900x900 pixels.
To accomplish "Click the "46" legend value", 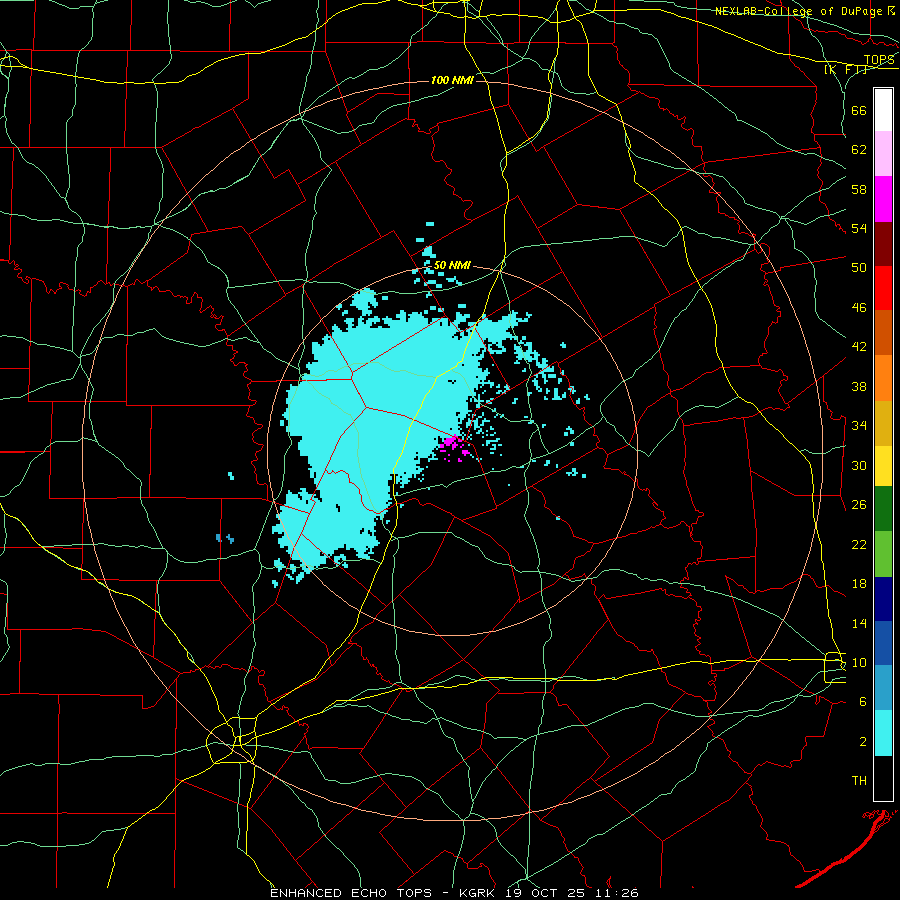I will [859, 307].
